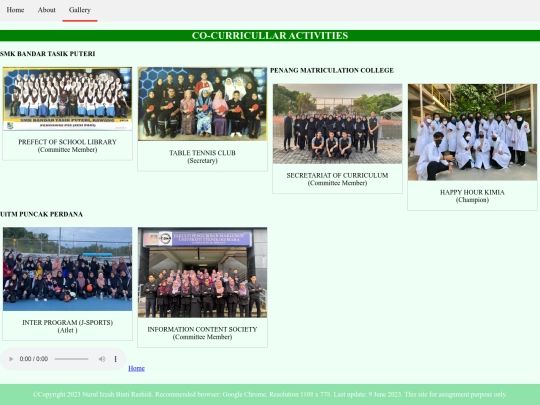
Task: Click the PENANG MATRICULATION COLLEGE heading
Action: 332,70
